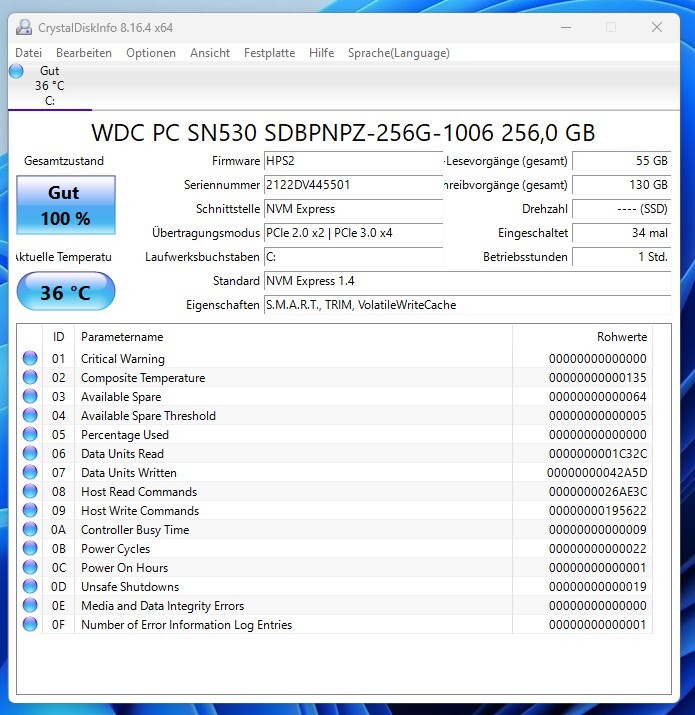695x715 pixels.
Task: Click the Betriebsstunden value 1 Std.
Action: click(622, 257)
